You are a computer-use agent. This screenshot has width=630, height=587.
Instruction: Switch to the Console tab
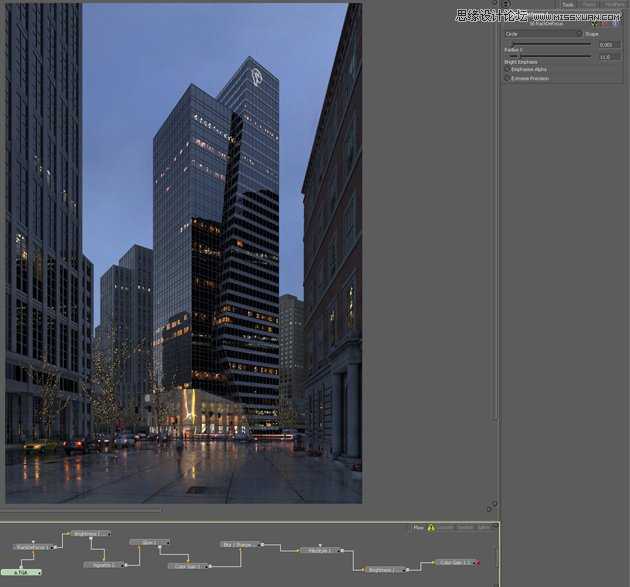445,528
